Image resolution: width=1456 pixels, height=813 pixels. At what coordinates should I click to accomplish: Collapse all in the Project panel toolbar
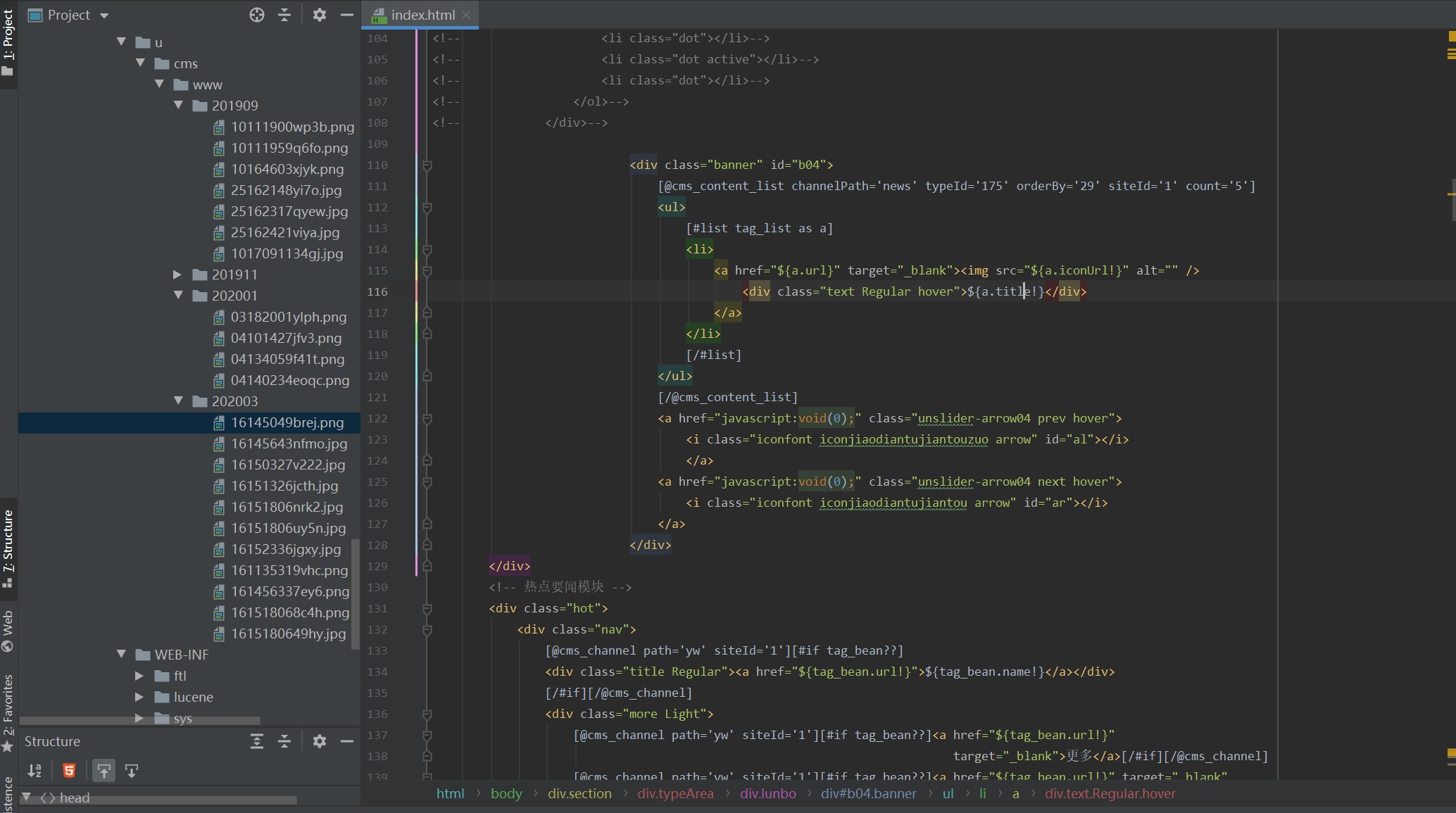tap(284, 15)
